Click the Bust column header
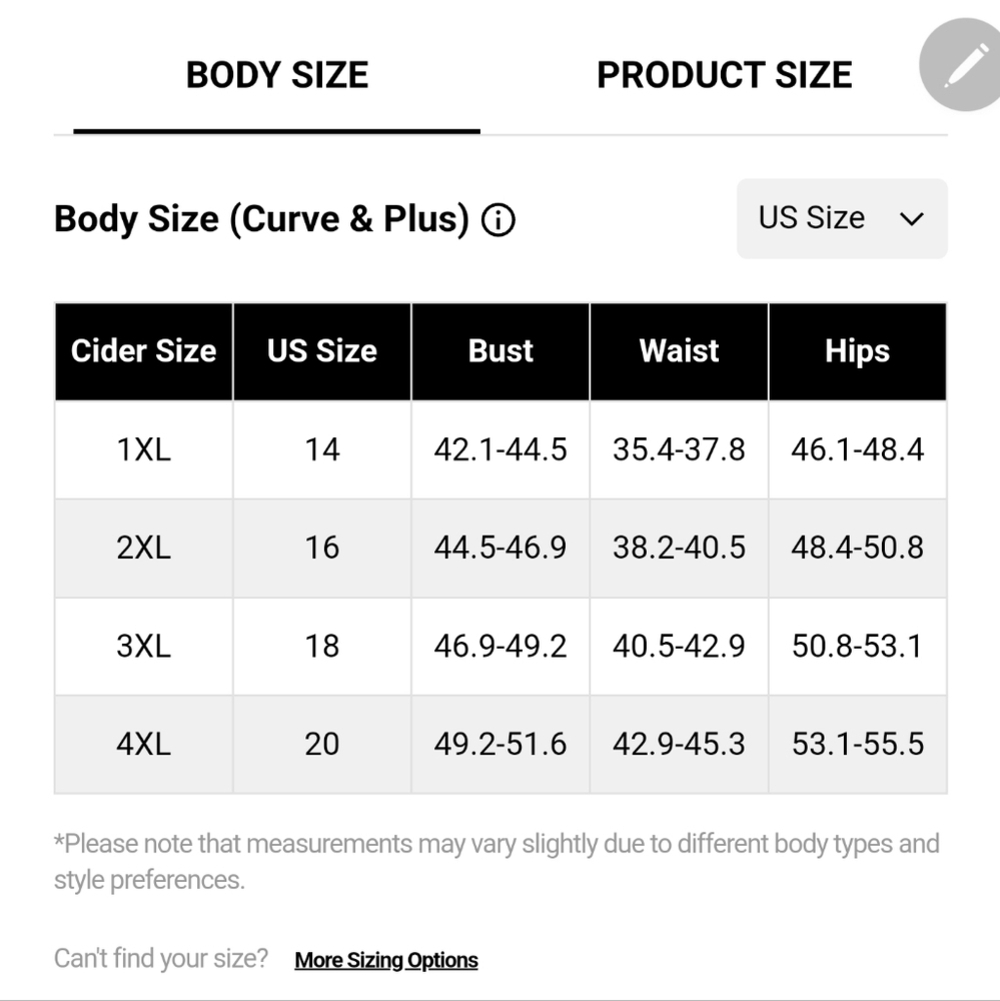Image resolution: width=1000 pixels, height=1001 pixels. (501, 351)
